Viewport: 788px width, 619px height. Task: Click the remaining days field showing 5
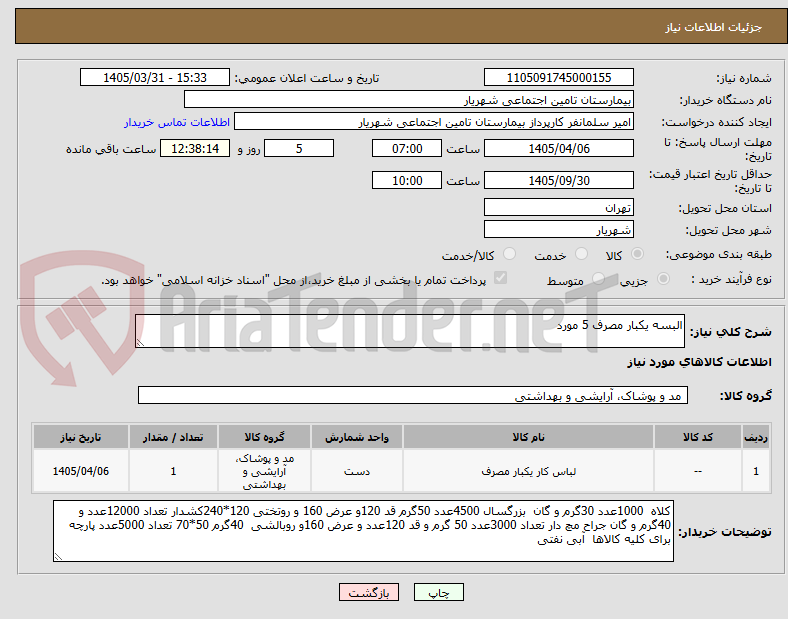pyautogui.click(x=299, y=149)
